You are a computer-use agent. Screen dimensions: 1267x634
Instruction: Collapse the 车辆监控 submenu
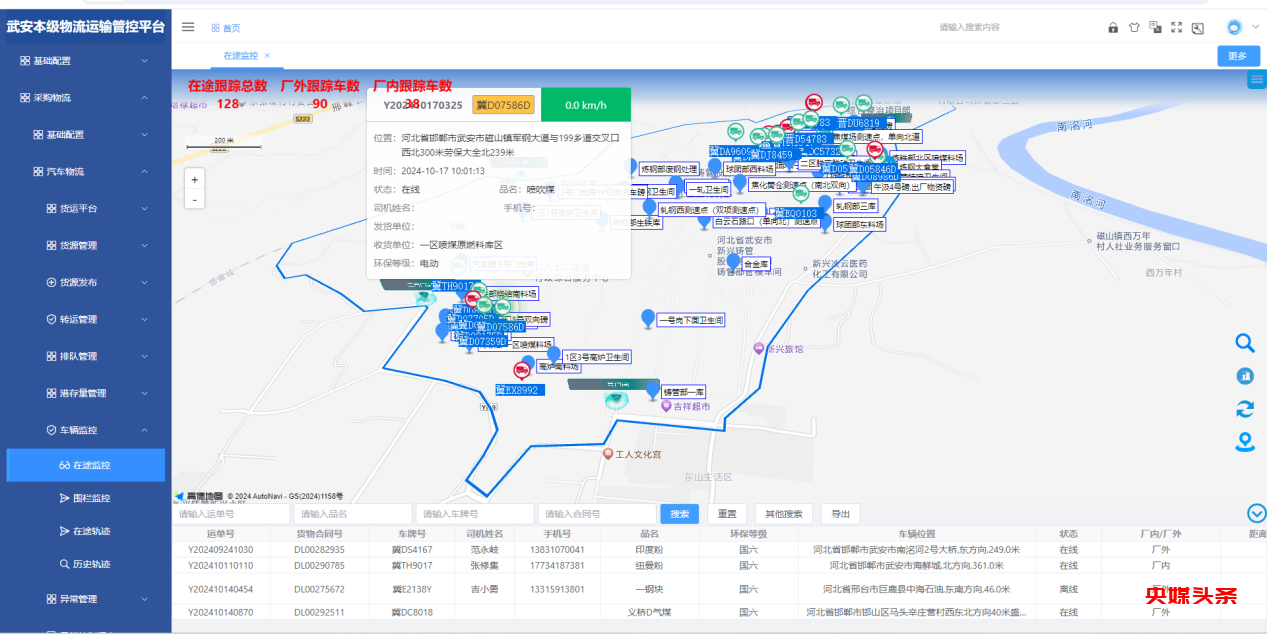point(85,430)
